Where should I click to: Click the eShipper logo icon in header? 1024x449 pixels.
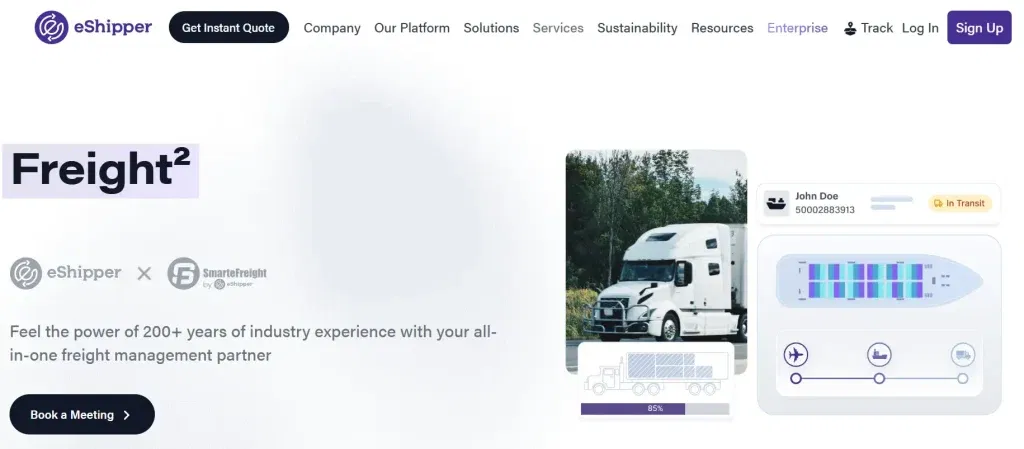(52, 27)
